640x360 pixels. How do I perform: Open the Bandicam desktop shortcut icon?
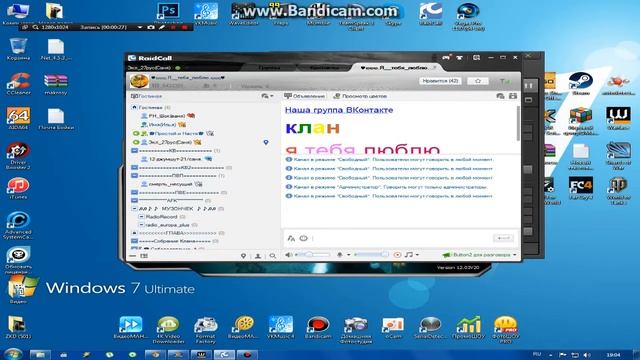[x=318, y=328]
